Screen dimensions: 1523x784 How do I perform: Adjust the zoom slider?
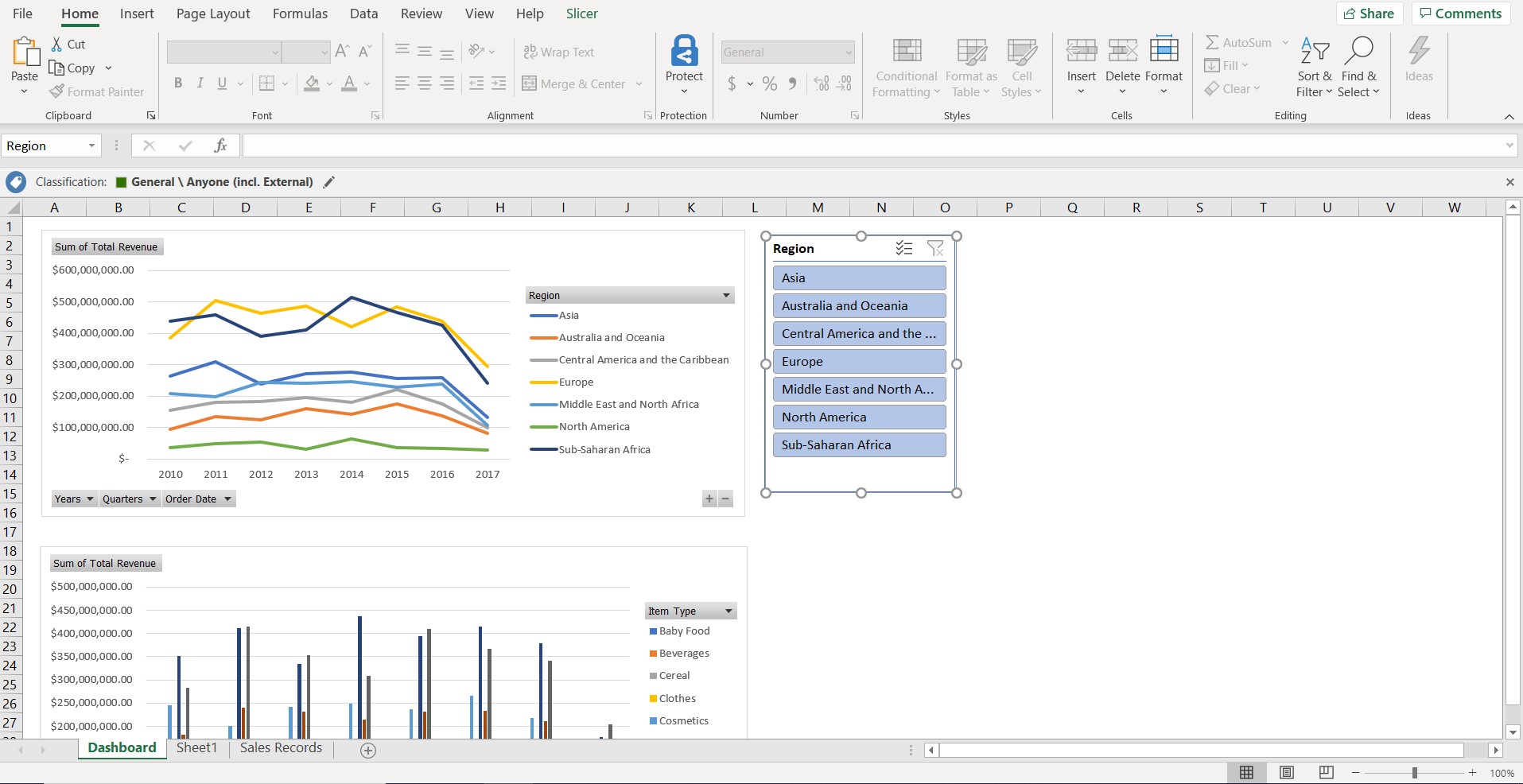click(1414, 773)
